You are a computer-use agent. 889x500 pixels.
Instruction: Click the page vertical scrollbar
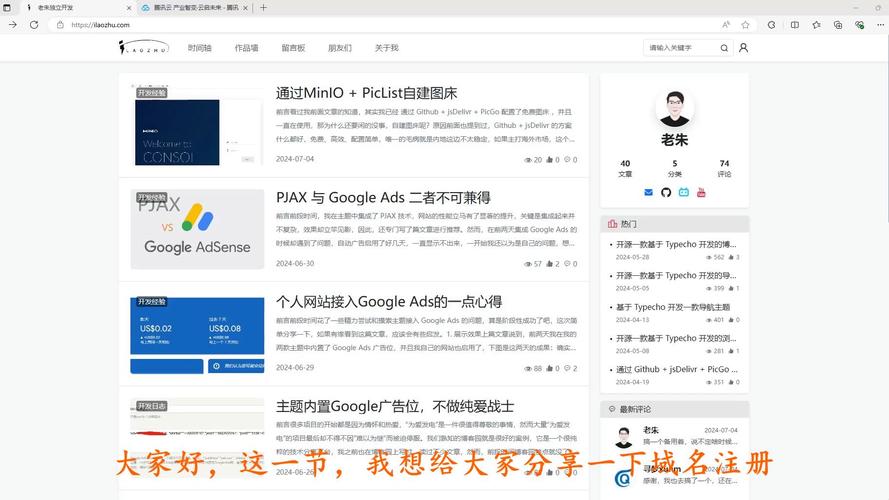(887, 129)
